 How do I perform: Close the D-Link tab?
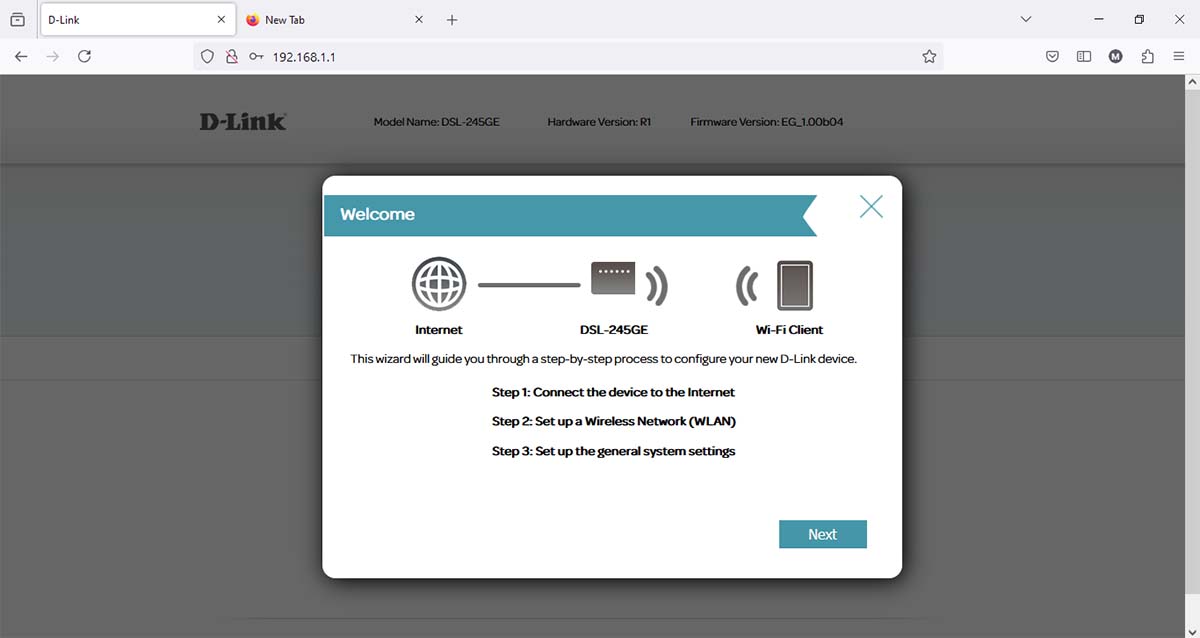pos(221,20)
